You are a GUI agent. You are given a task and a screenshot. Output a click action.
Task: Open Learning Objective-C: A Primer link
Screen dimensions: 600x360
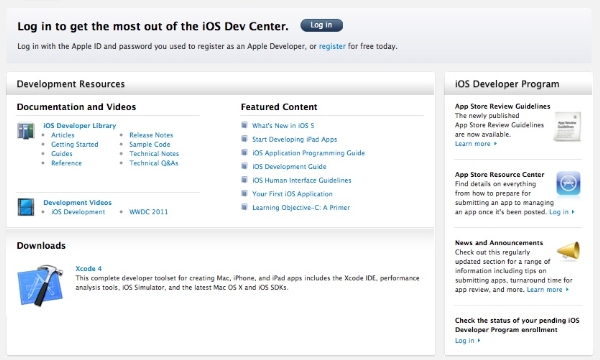pyautogui.click(x=301, y=208)
